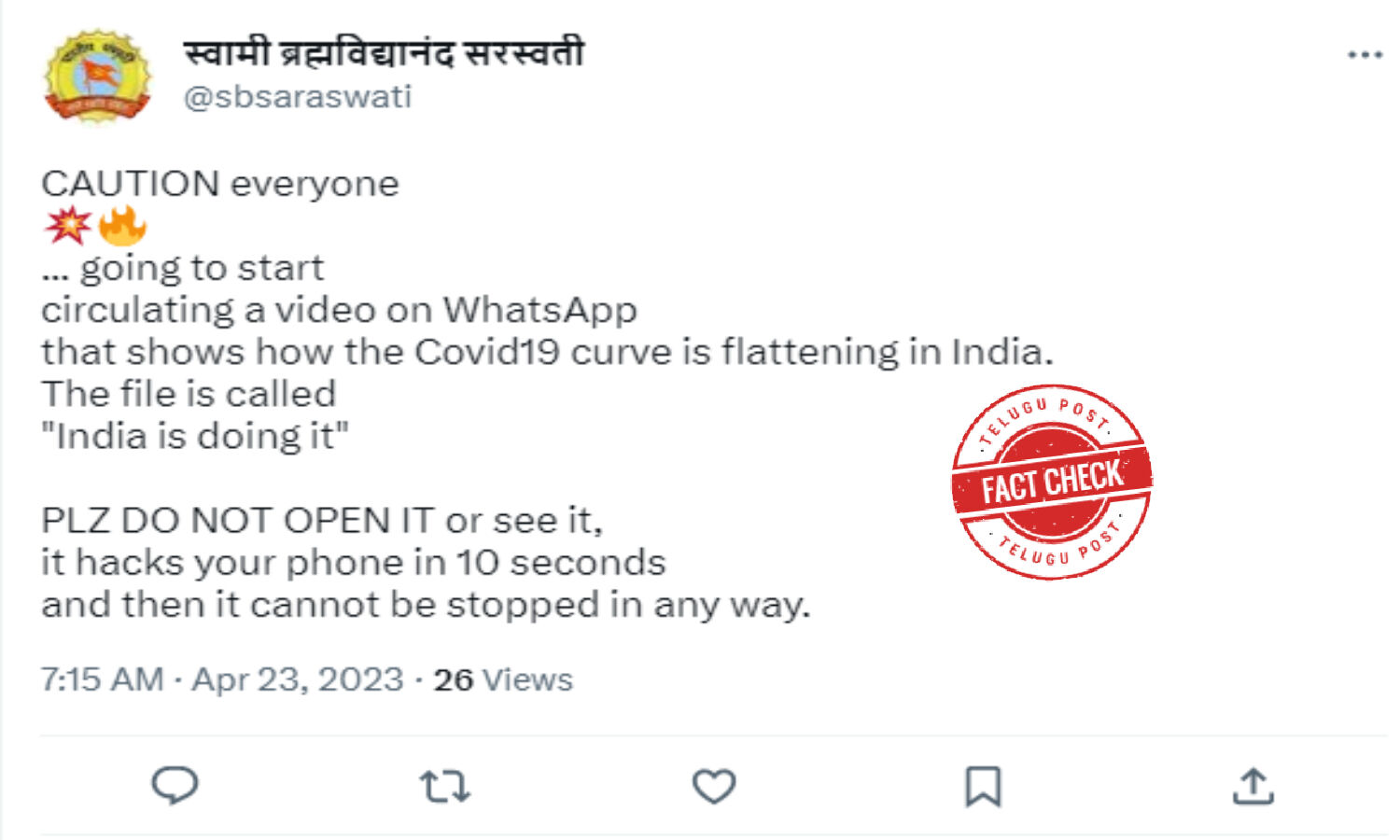The image size is (1400, 840).
Task: Click the "India is doing it" text
Action: coord(195,436)
